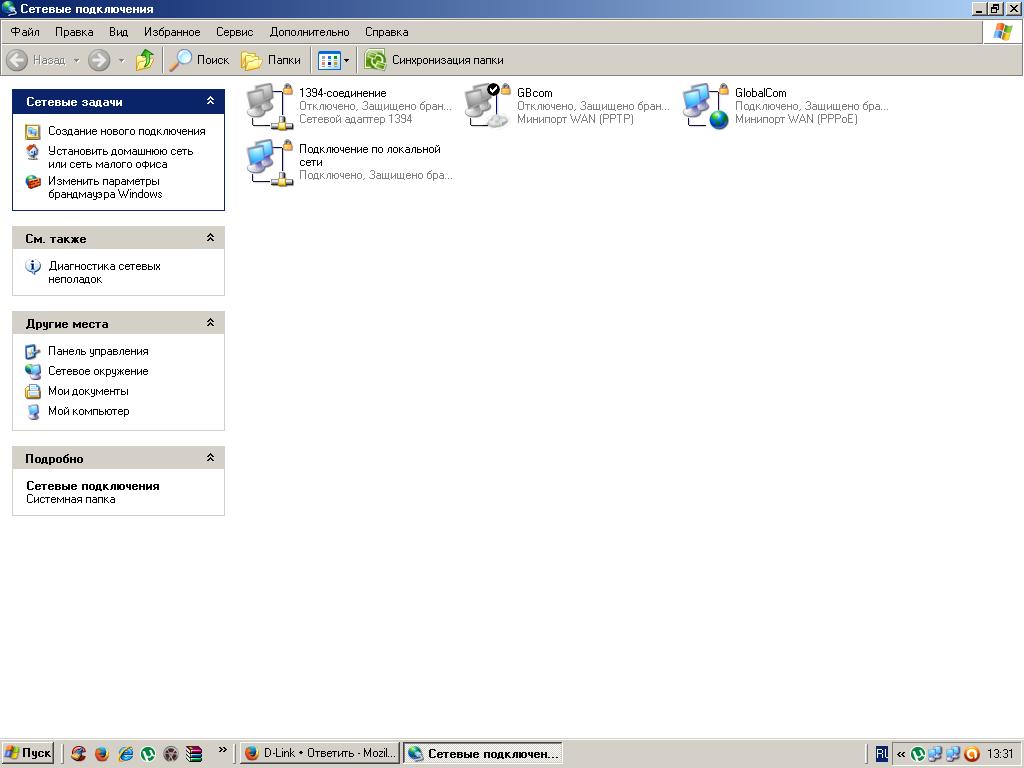Image resolution: width=1024 pixels, height=768 pixels.
Task: Click the new connection wizard icon
Action: pyautogui.click(x=33, y=132)
